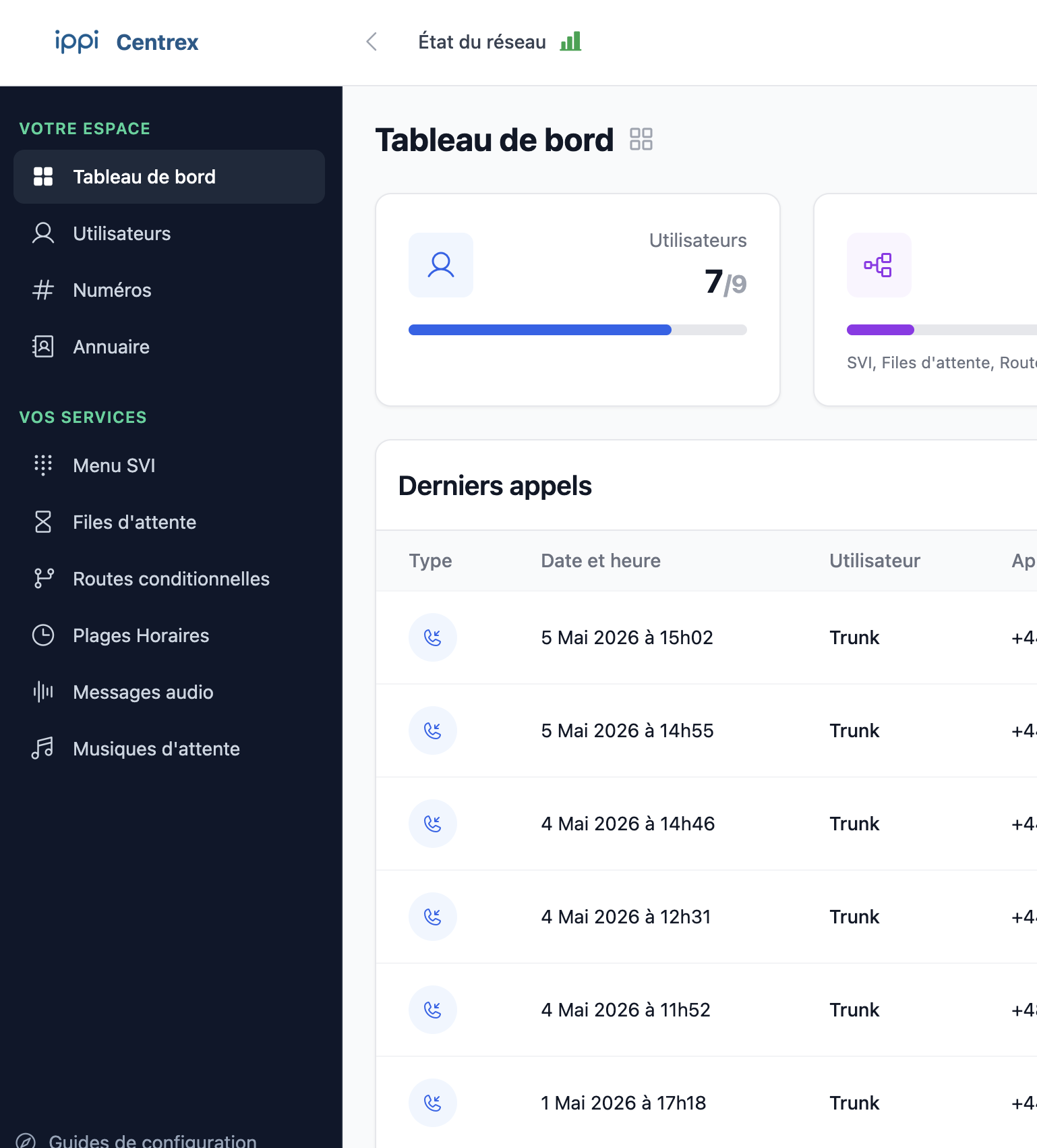Click the blue Utilisateurs progress bar
The height and width of the screenshot is (1148, 1037).
[x=578, y=330]
